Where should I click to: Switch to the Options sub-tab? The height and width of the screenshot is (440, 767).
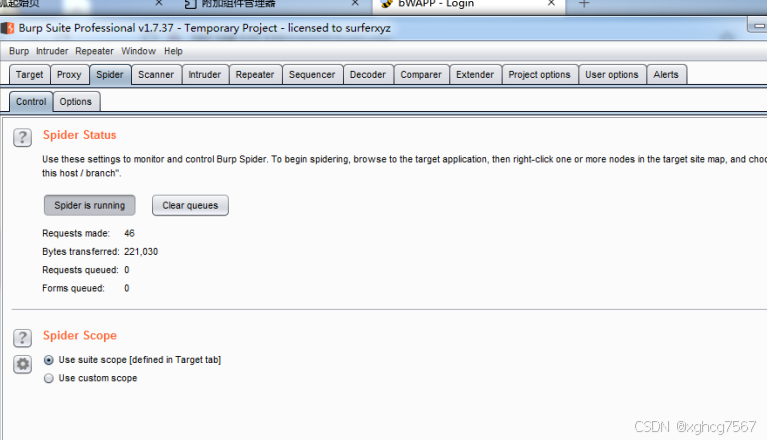[76, 102]
